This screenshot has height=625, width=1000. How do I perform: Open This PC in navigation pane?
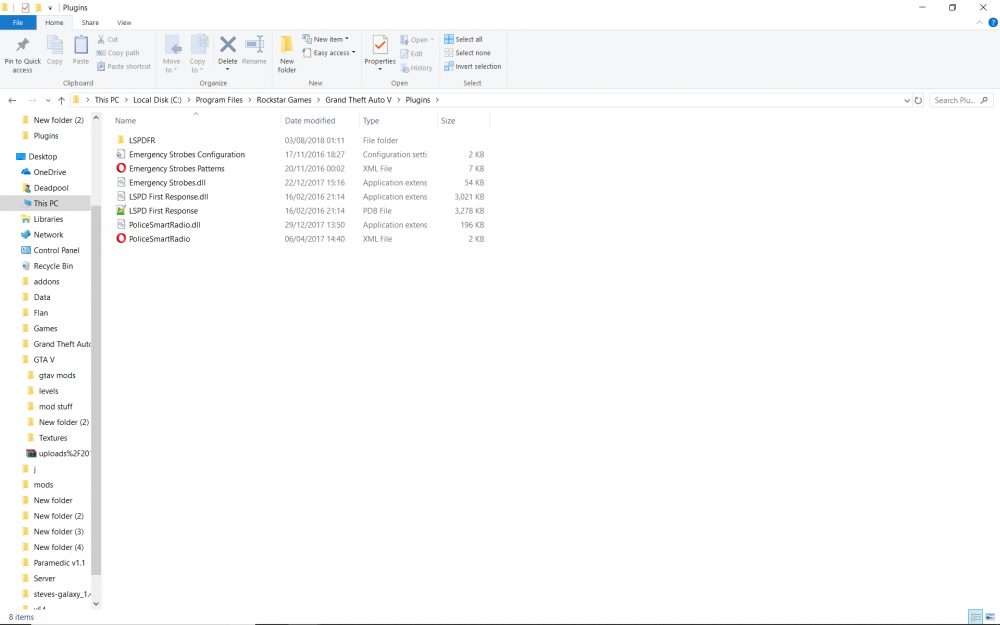coord(46,203)
